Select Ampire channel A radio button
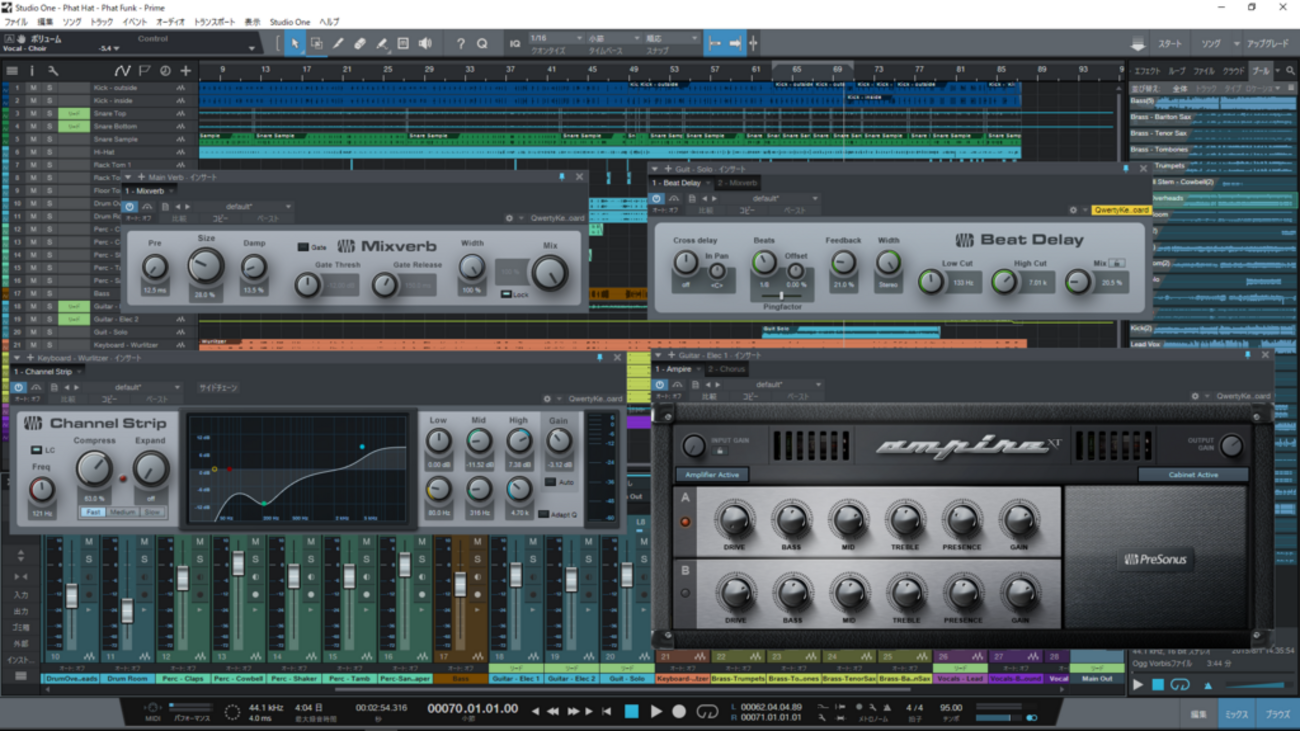 tap(686, 522)
